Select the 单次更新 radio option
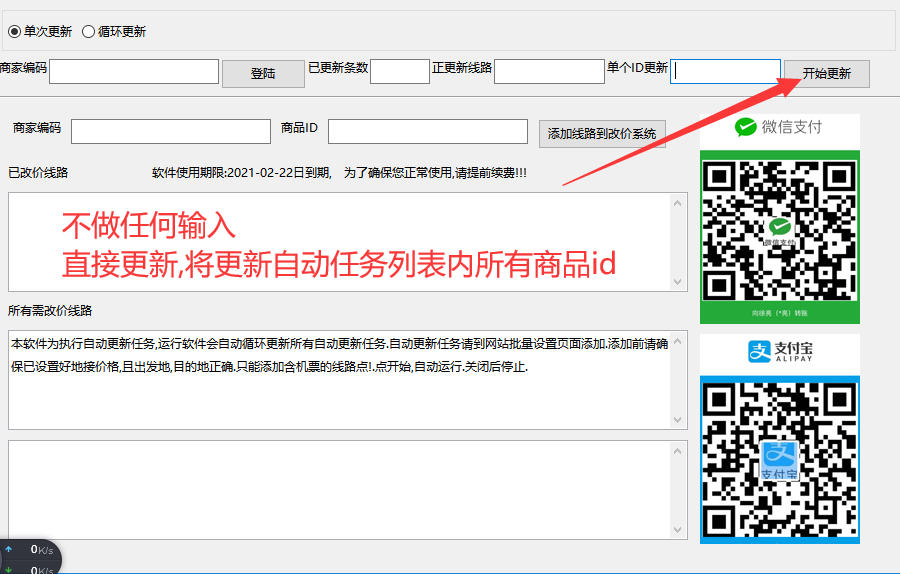This screenshot has height=574, width=900. coord(40,32)
